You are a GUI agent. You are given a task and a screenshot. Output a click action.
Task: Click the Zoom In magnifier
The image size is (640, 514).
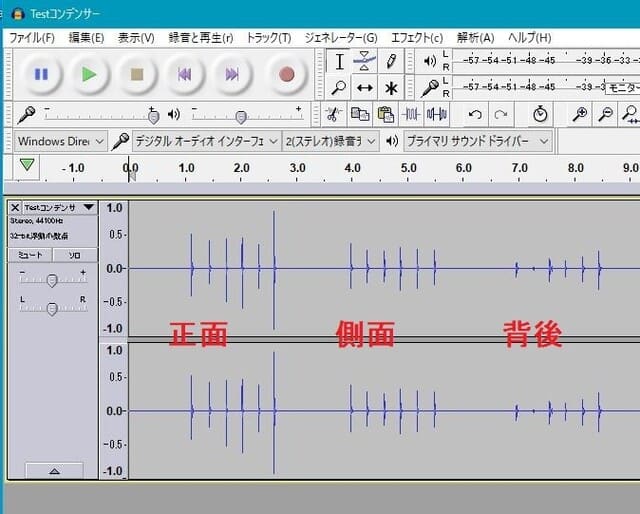579,114
